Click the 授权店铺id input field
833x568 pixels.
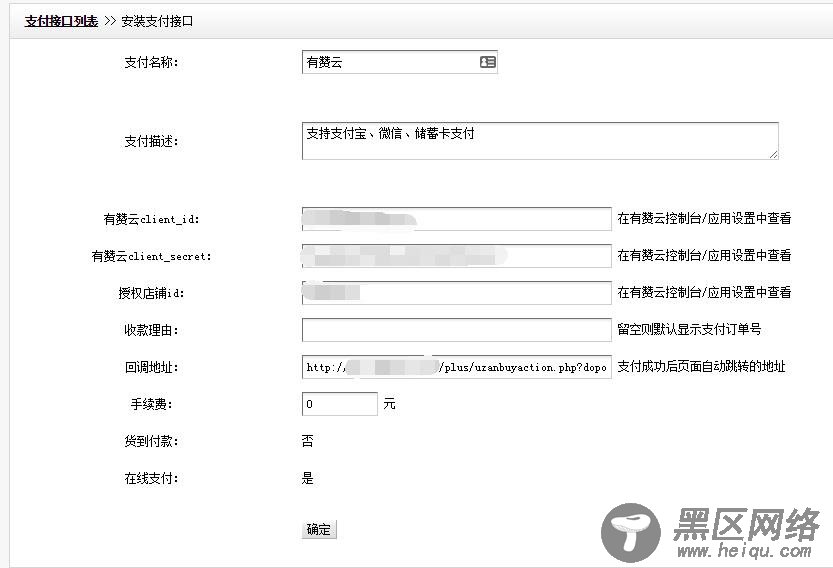tap(456, 293)
